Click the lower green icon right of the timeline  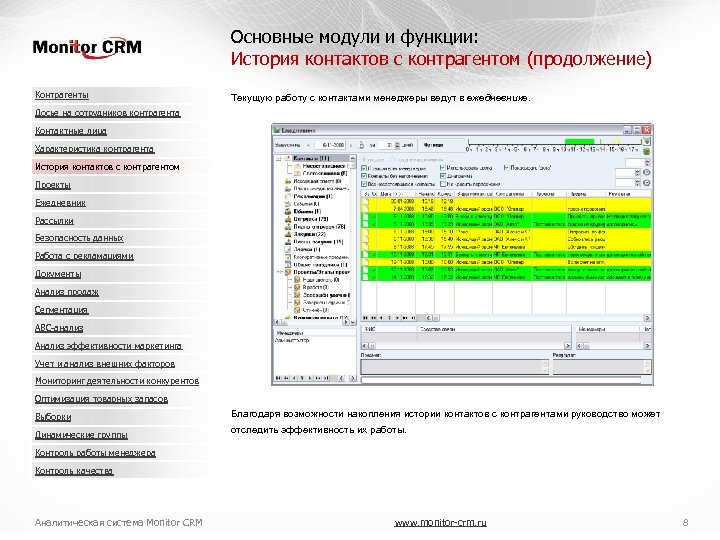(x=647, y=151)
